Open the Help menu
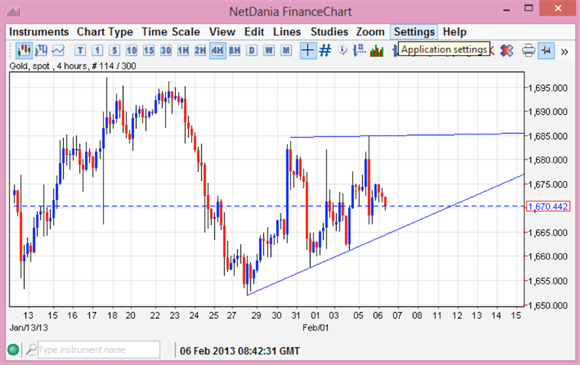This screenshot has height=365, width=580. (455, 32)
